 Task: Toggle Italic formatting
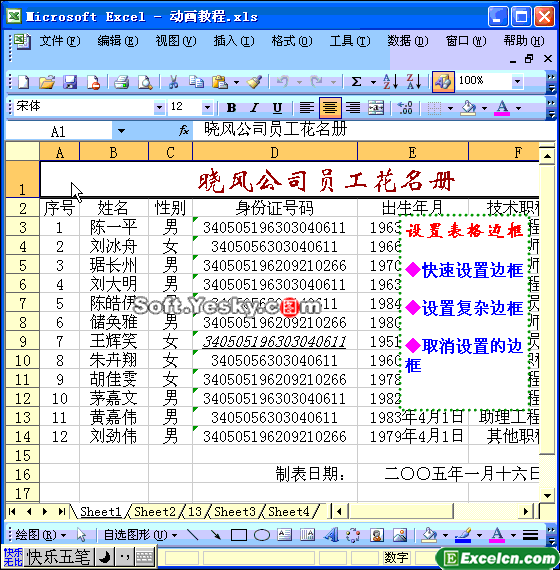254,108
